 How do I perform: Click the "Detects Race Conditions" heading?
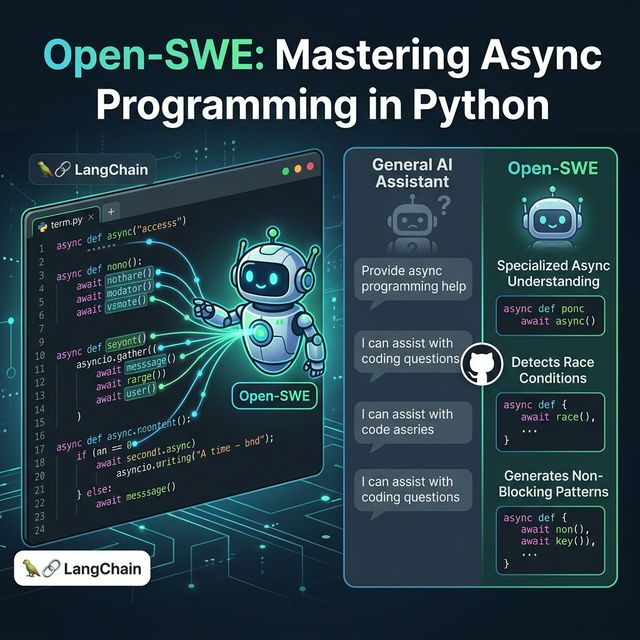pyautogui.click(x=548, y=369)
